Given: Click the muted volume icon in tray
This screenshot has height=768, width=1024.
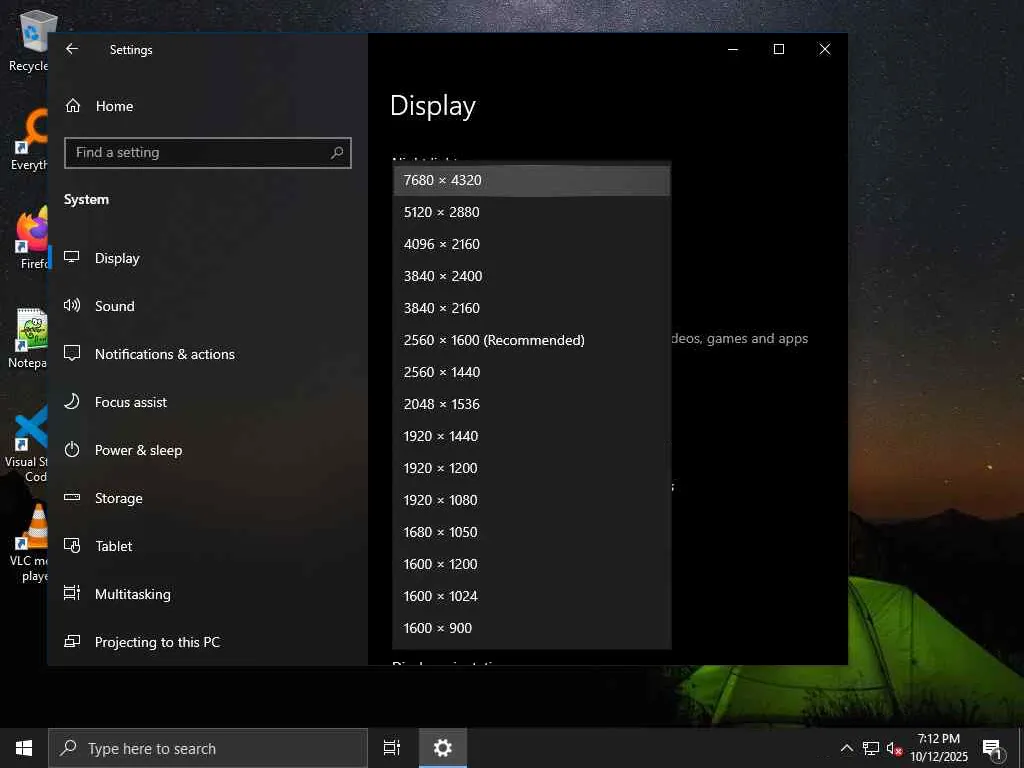Looking at the screenshot, I should (894, 748).
